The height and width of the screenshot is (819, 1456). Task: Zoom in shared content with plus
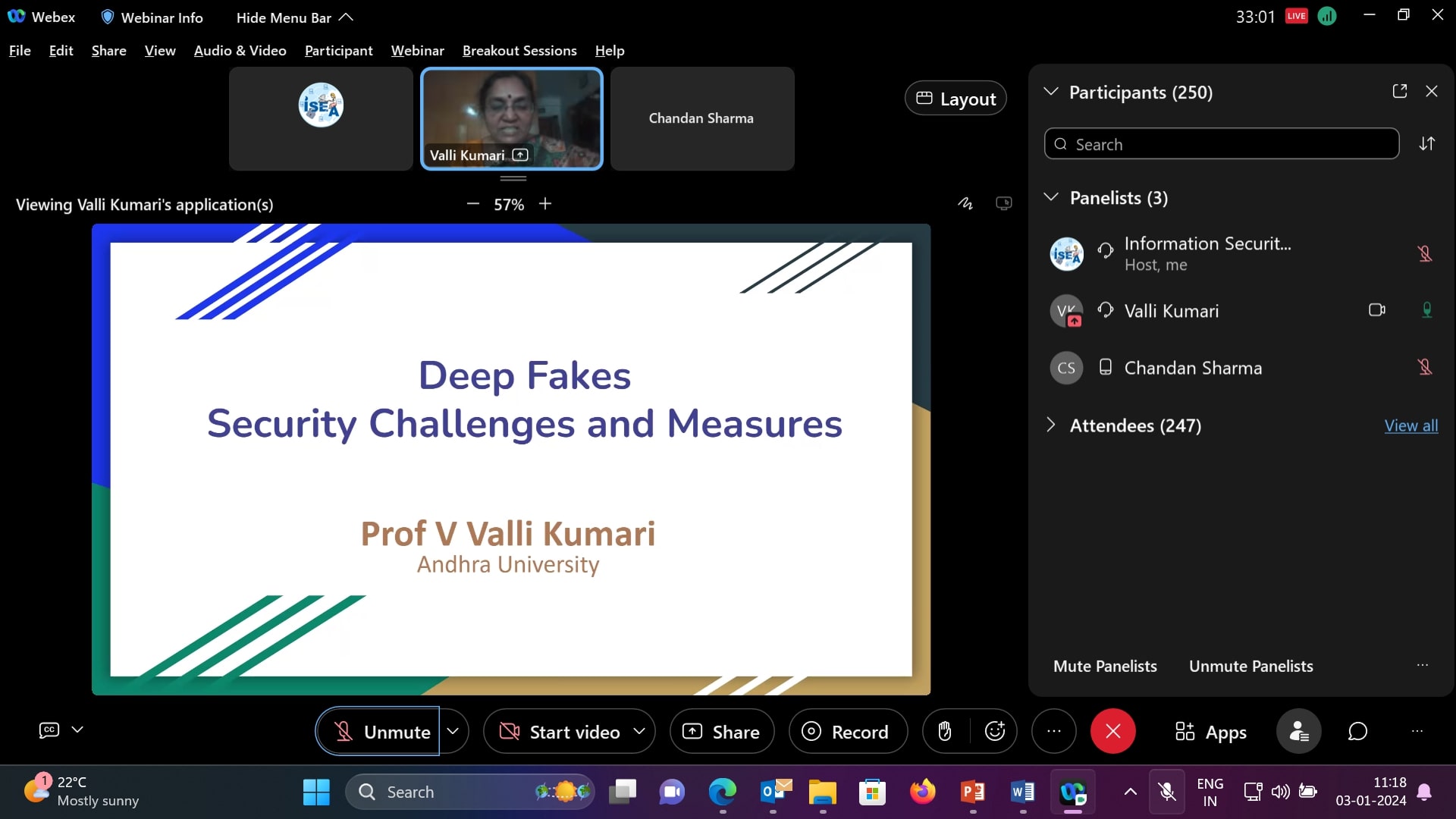point(545,203)
